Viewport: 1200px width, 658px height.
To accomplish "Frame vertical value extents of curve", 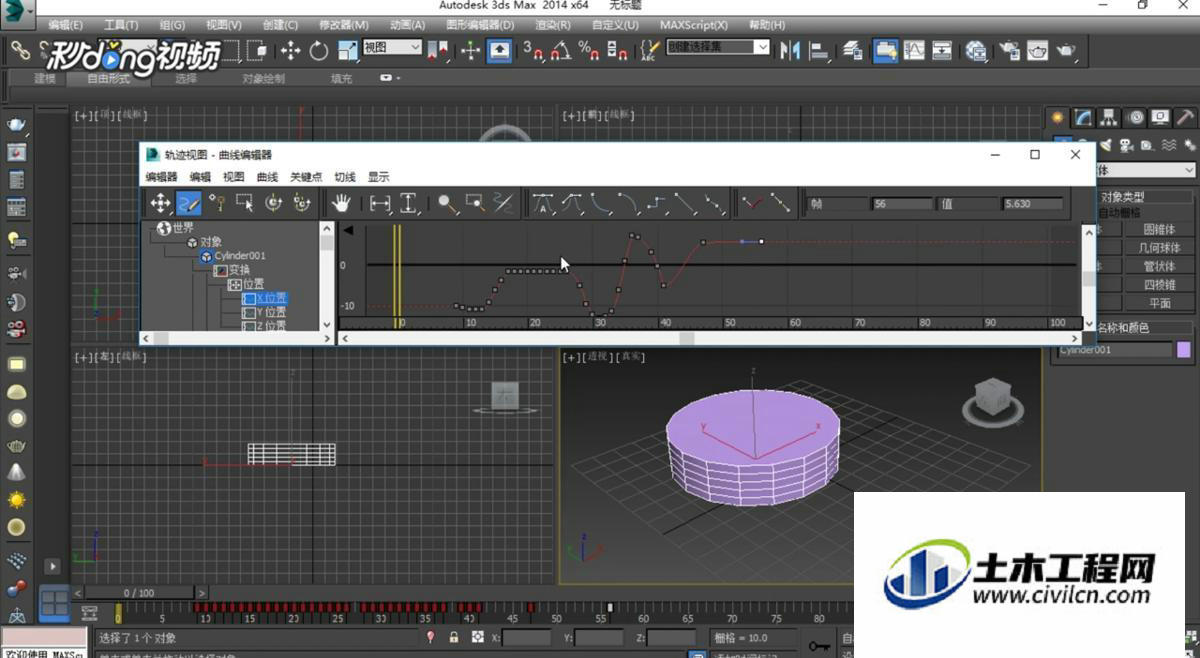I will click(x=408, y=203).
